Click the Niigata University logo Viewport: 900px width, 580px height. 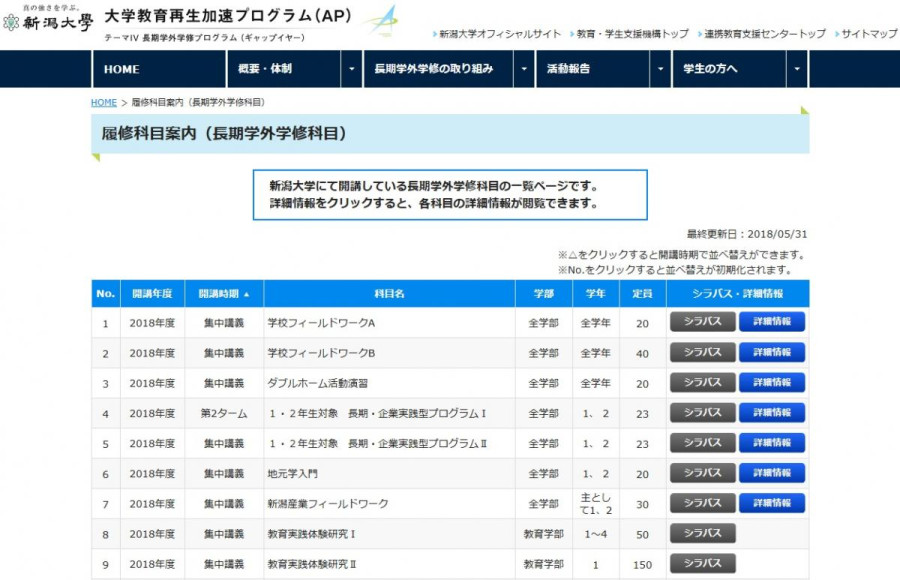pyautogui.click(x=48, y=19)
